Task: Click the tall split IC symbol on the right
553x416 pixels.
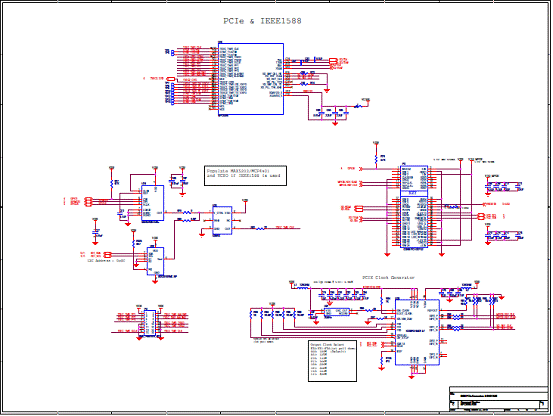Action: coord(414,207)
